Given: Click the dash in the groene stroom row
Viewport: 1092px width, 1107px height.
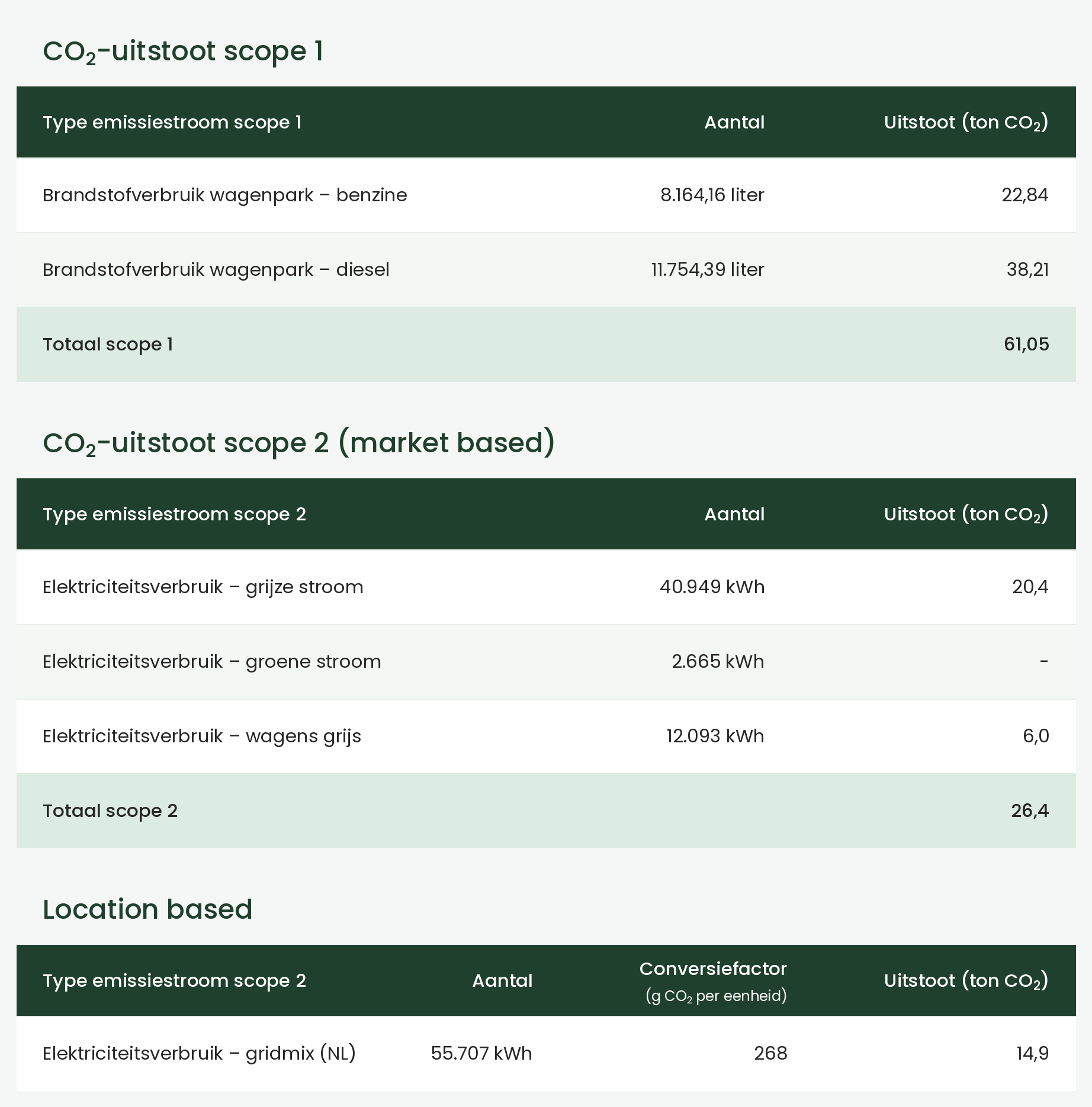Looking at the screenshot, I should pyautogui.click(x=1044, y=662).
